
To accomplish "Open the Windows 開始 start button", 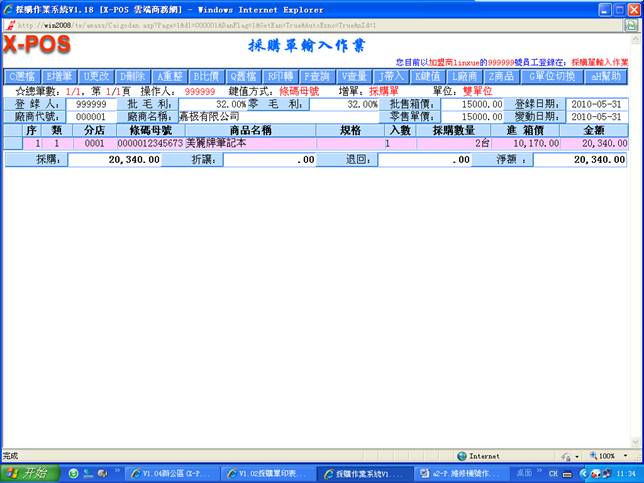I will (30, 473).
